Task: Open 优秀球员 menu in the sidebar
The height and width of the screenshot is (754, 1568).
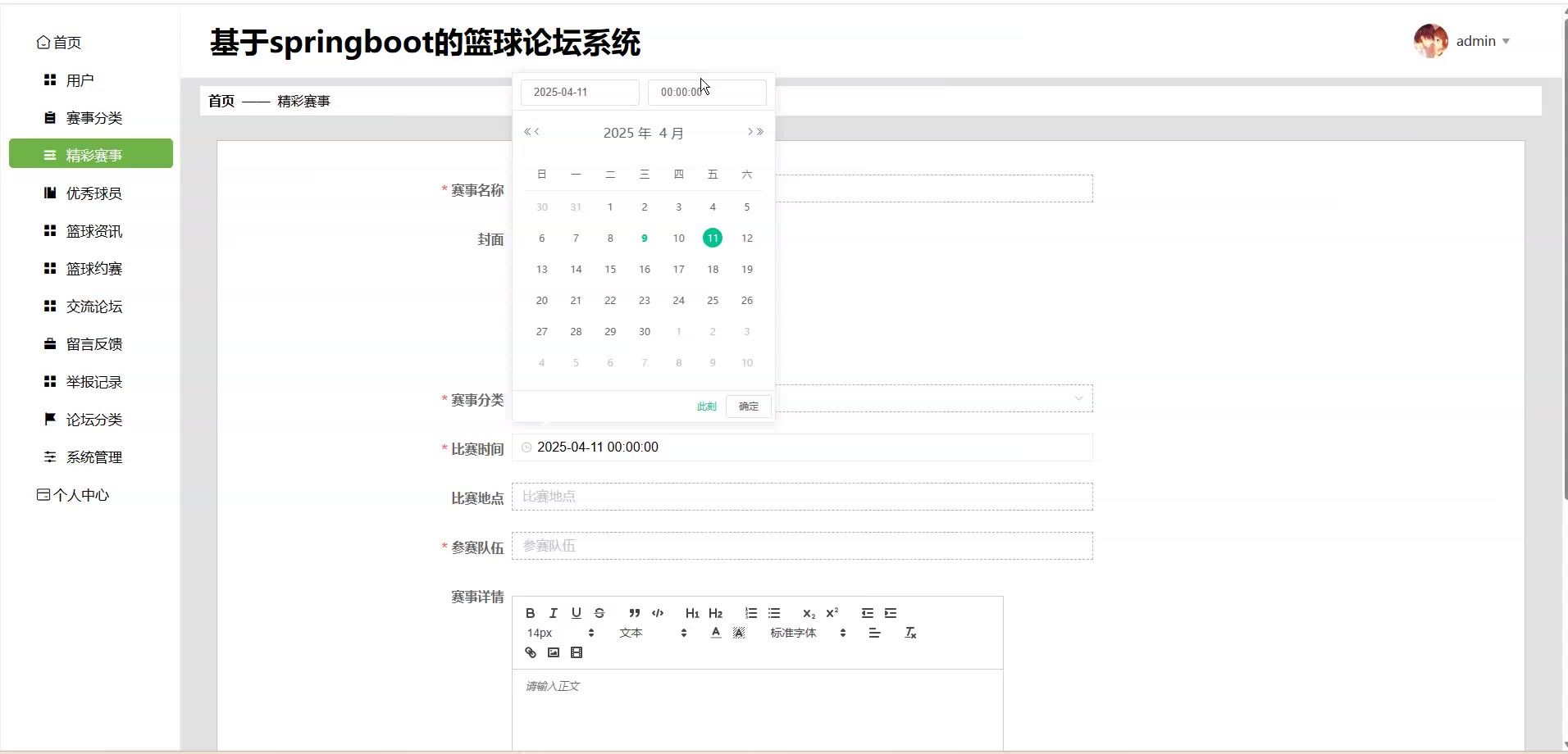Action: coord(91,193)
